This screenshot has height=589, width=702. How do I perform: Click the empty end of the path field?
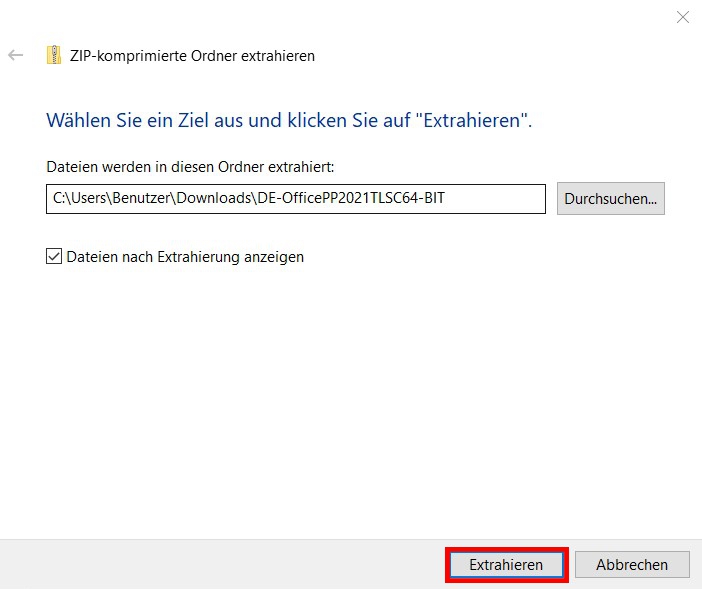[500, 199]
